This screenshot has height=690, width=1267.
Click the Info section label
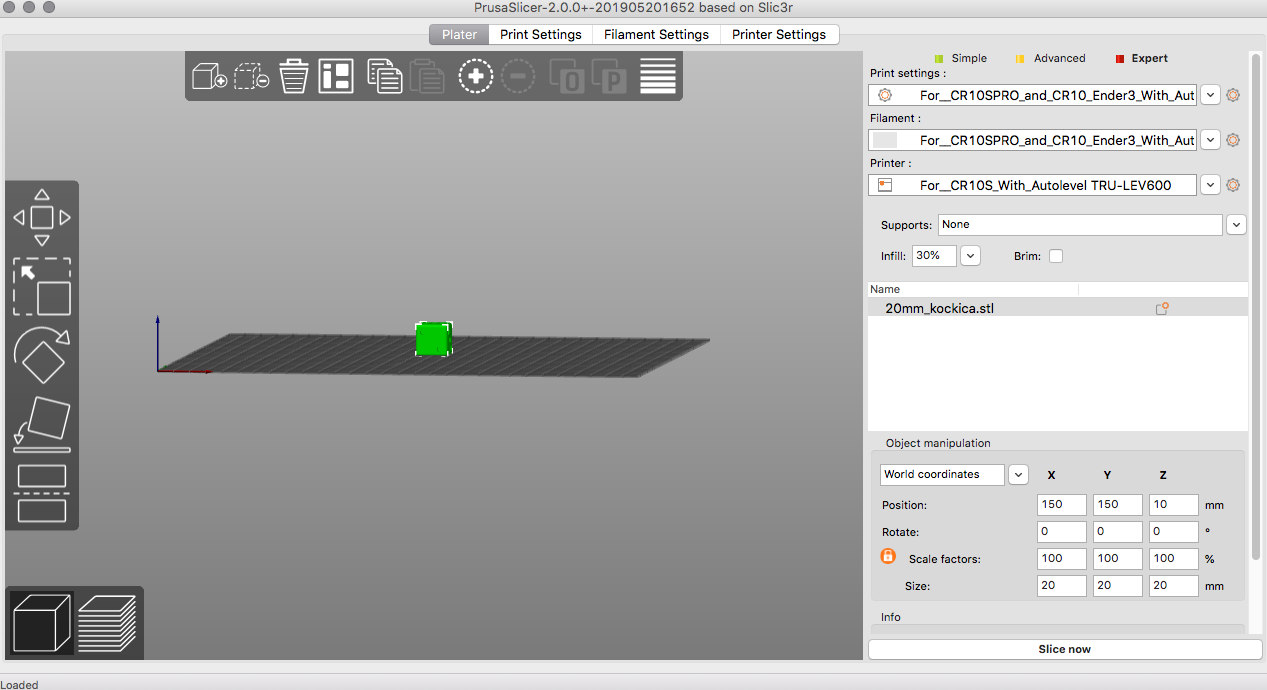pyautogui.click(x=891, y=617)
